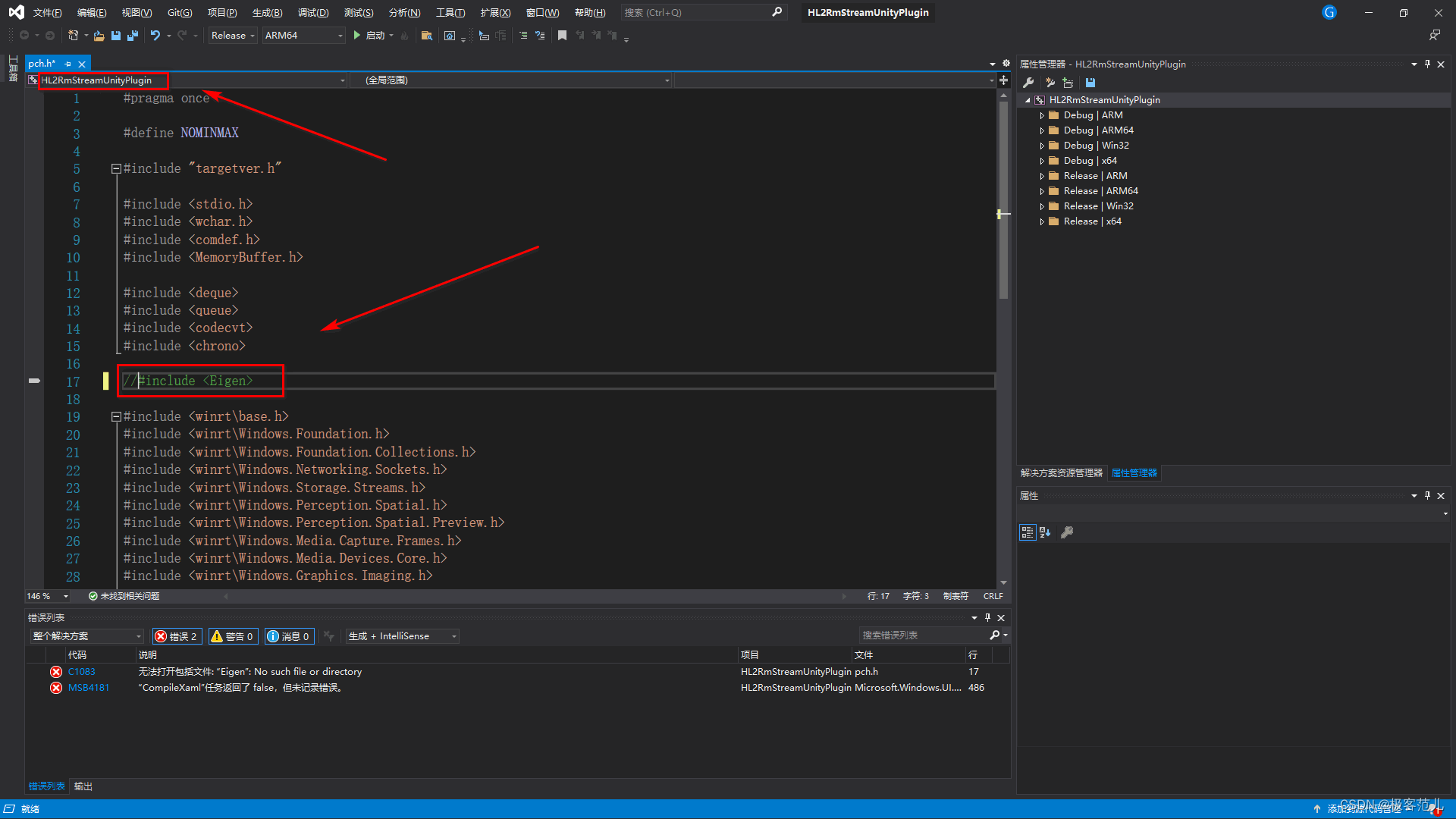
Task: Open the File menu
Action: 47,12
